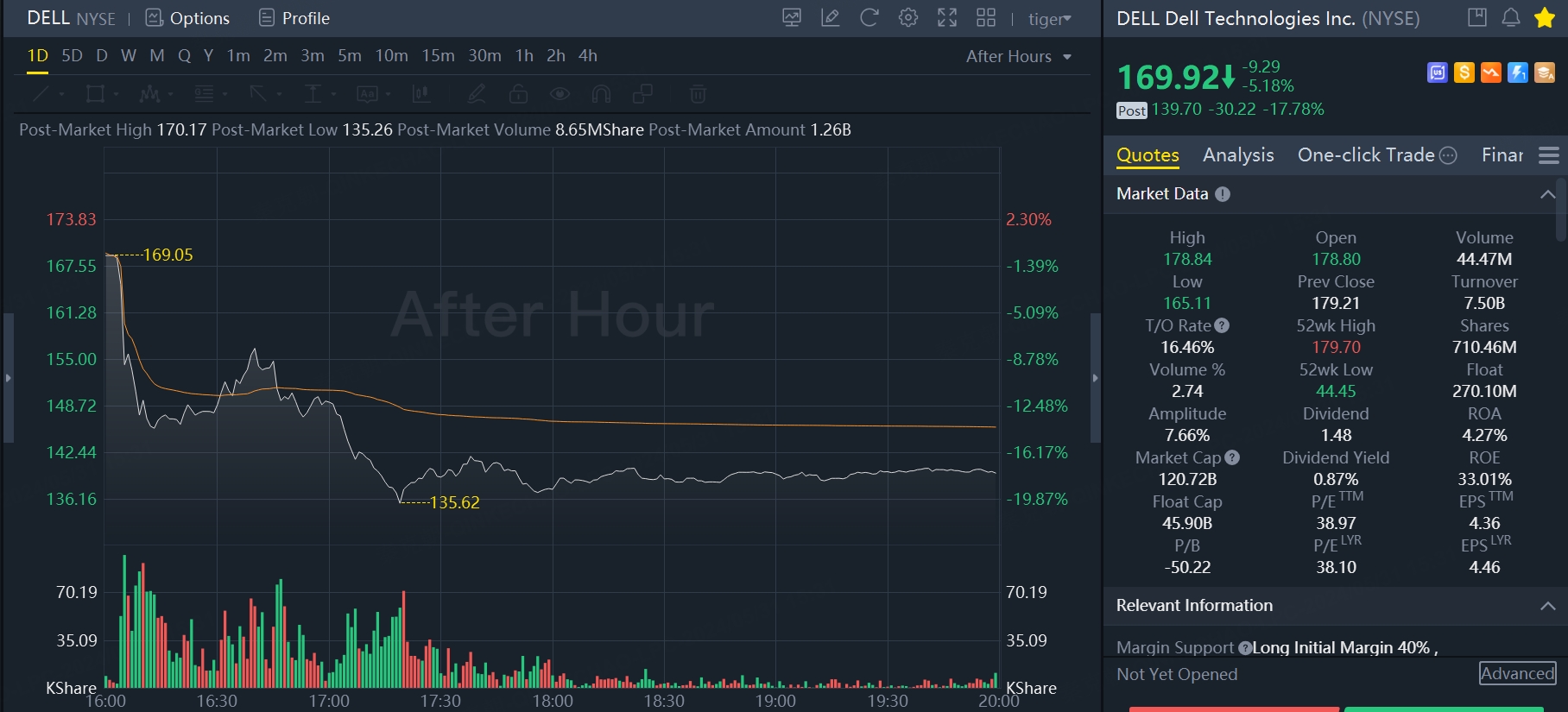Screen dimensions: 1568x712
Task: Click the Profile button
Action: point(294,18)
